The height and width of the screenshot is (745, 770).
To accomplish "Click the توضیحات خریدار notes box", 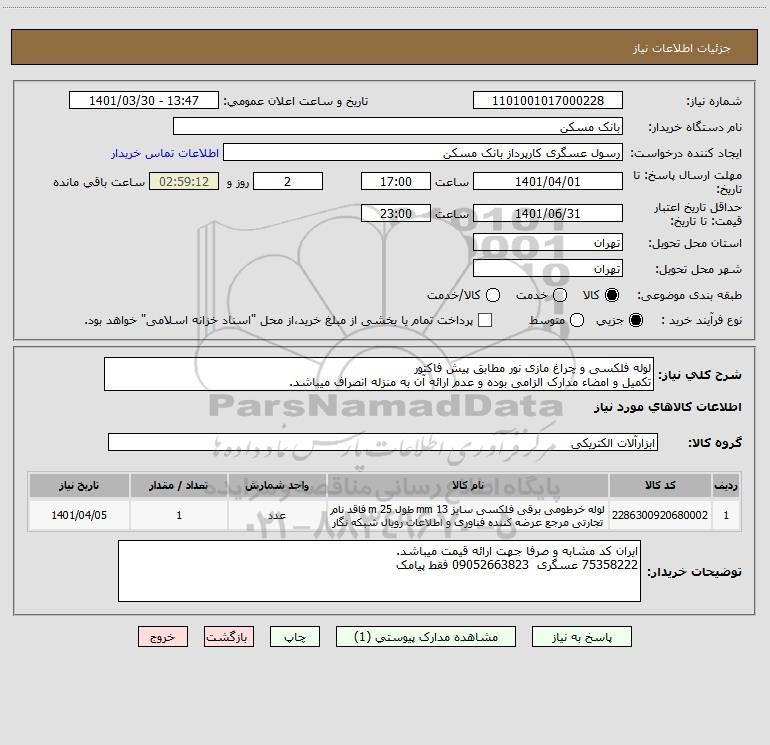I will click(x=379, y=571).
